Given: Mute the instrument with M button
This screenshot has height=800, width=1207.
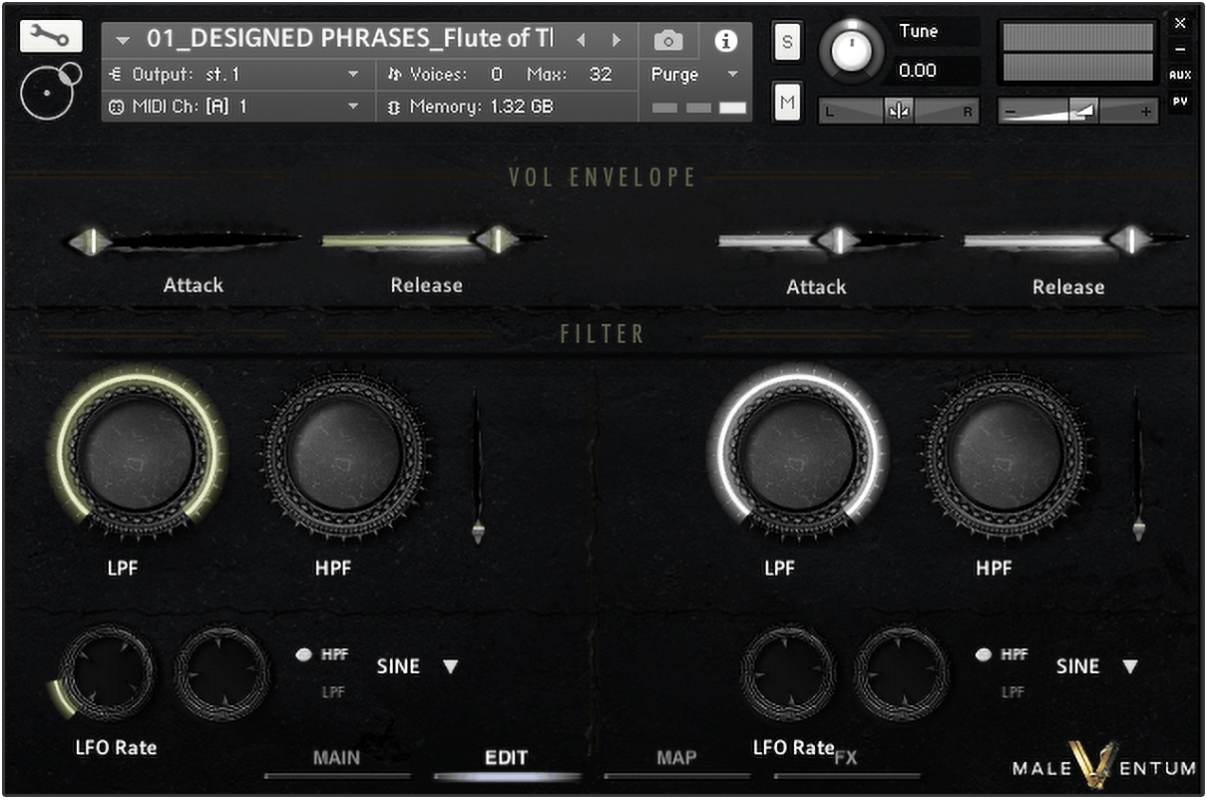Looking at the screenshot, I should 787,102.
